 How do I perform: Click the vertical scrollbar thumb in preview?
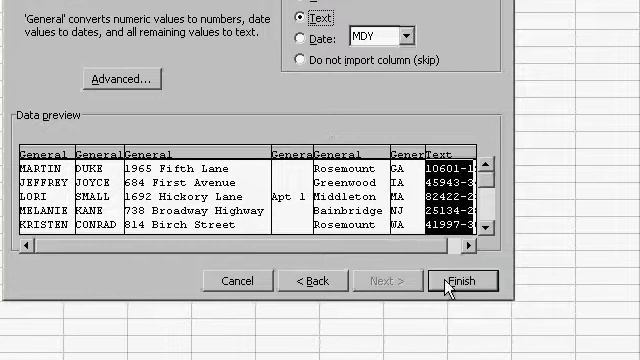click(486, 180)
